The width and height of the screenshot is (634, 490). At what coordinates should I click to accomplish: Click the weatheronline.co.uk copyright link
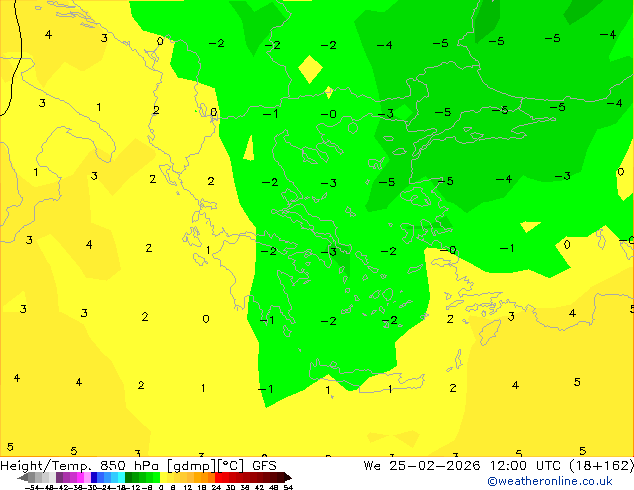point(550,481)
